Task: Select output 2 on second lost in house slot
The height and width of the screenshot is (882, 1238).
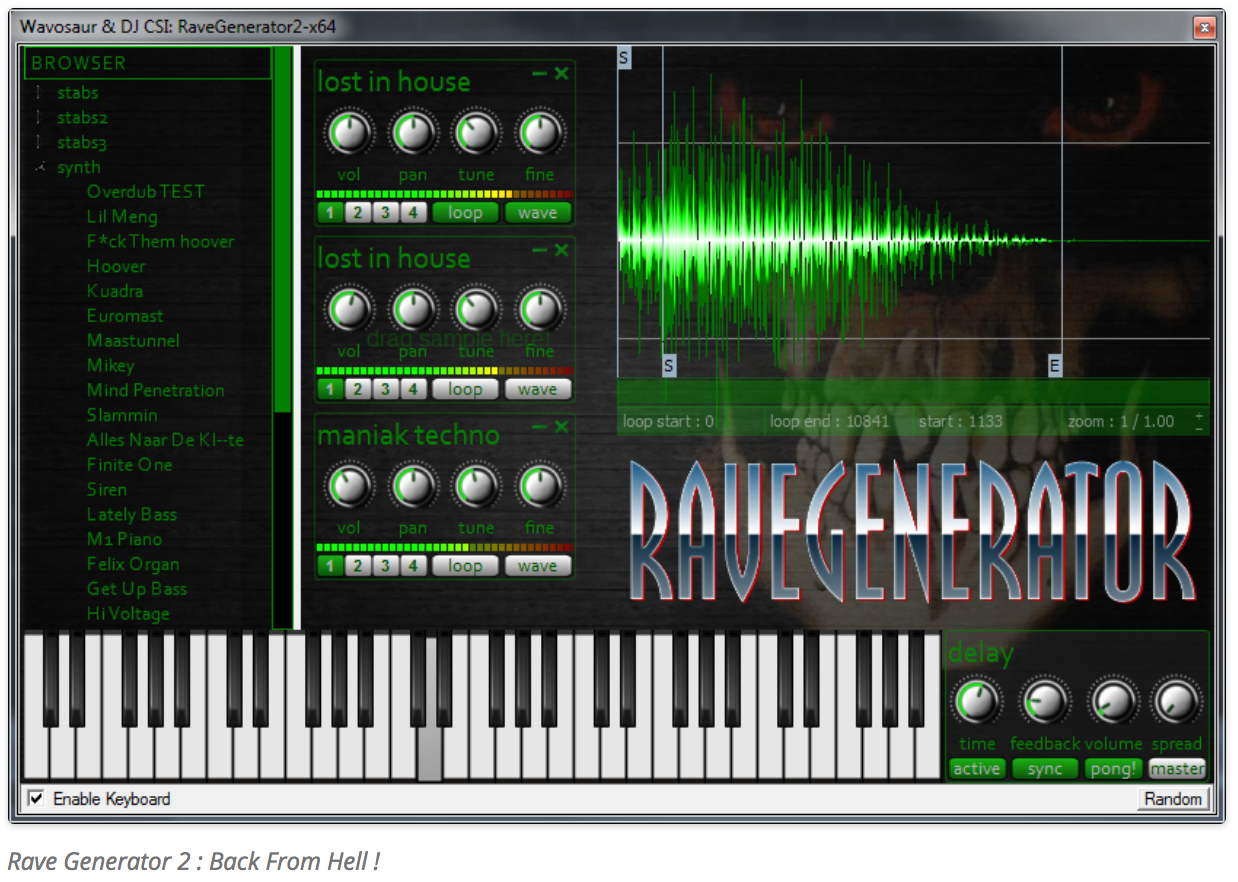Action: (357, 389)
